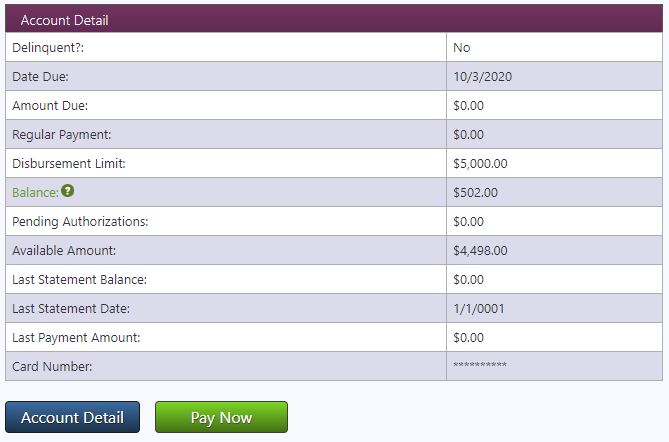Click the Pending Authorizations label

pos(80,221)
